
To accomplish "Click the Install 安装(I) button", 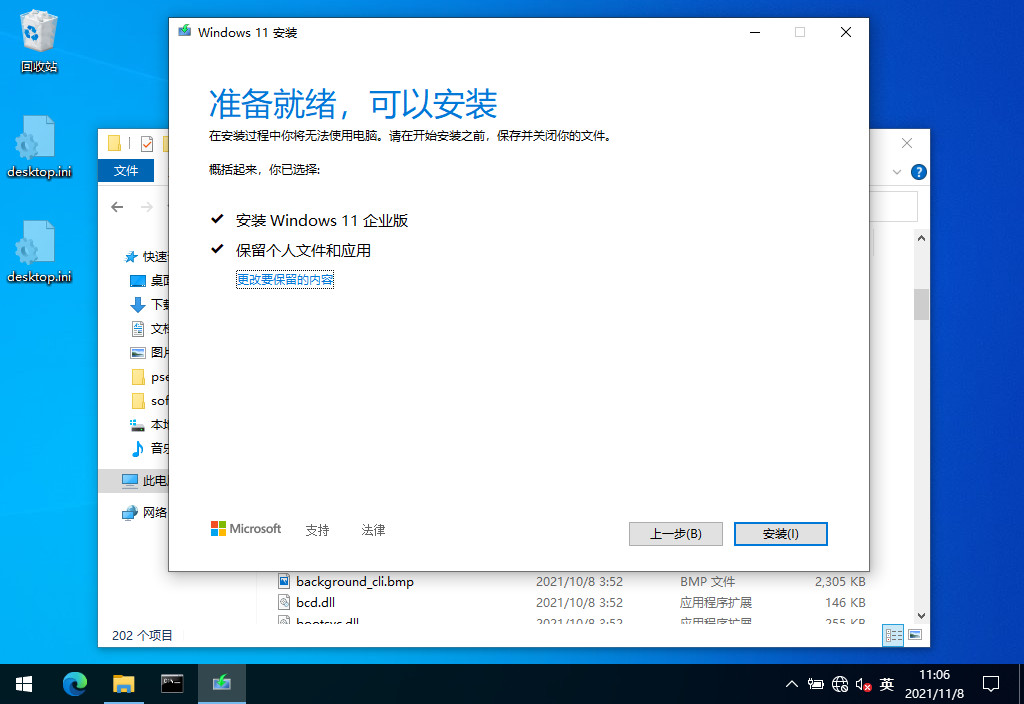I will click(780, 534).
